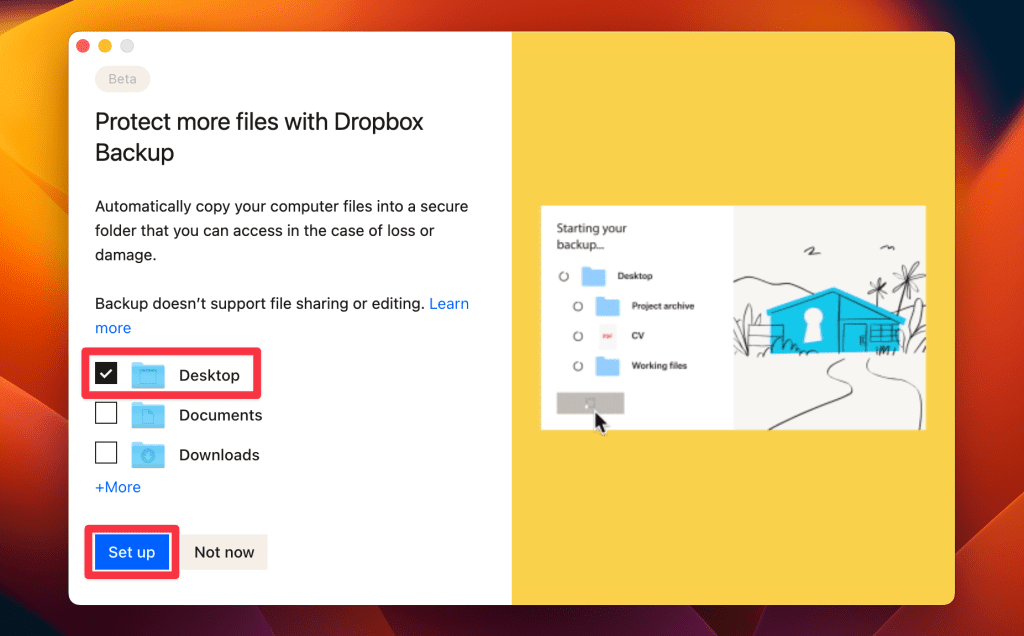Click the Downloads label text

coord(219,455)
